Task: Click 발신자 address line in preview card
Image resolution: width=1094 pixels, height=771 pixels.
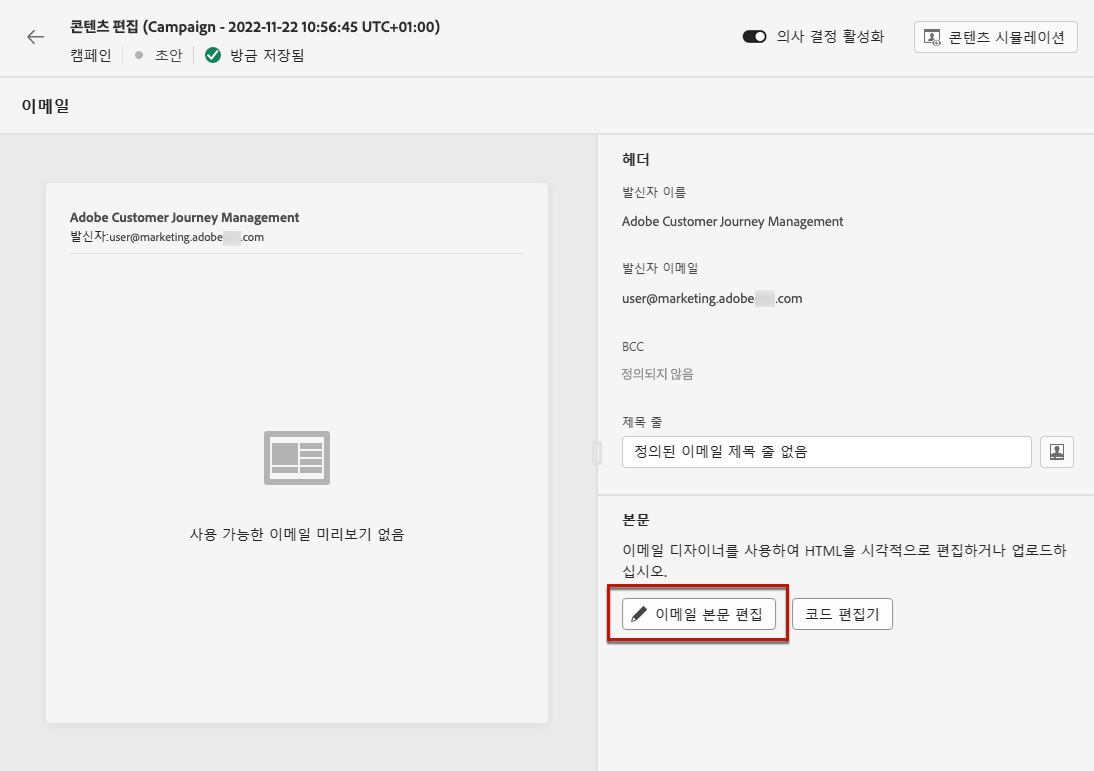Action: (x=167, y=237)
